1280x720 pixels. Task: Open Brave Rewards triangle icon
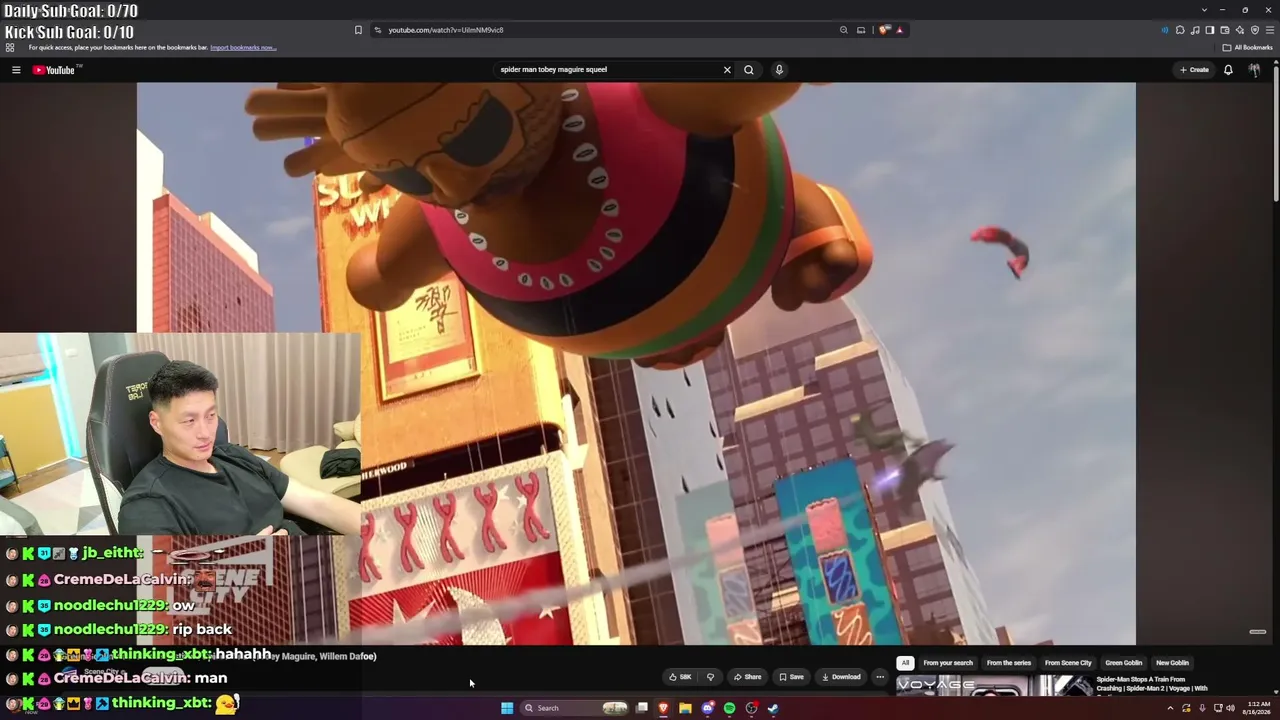(x=899, y=30)
